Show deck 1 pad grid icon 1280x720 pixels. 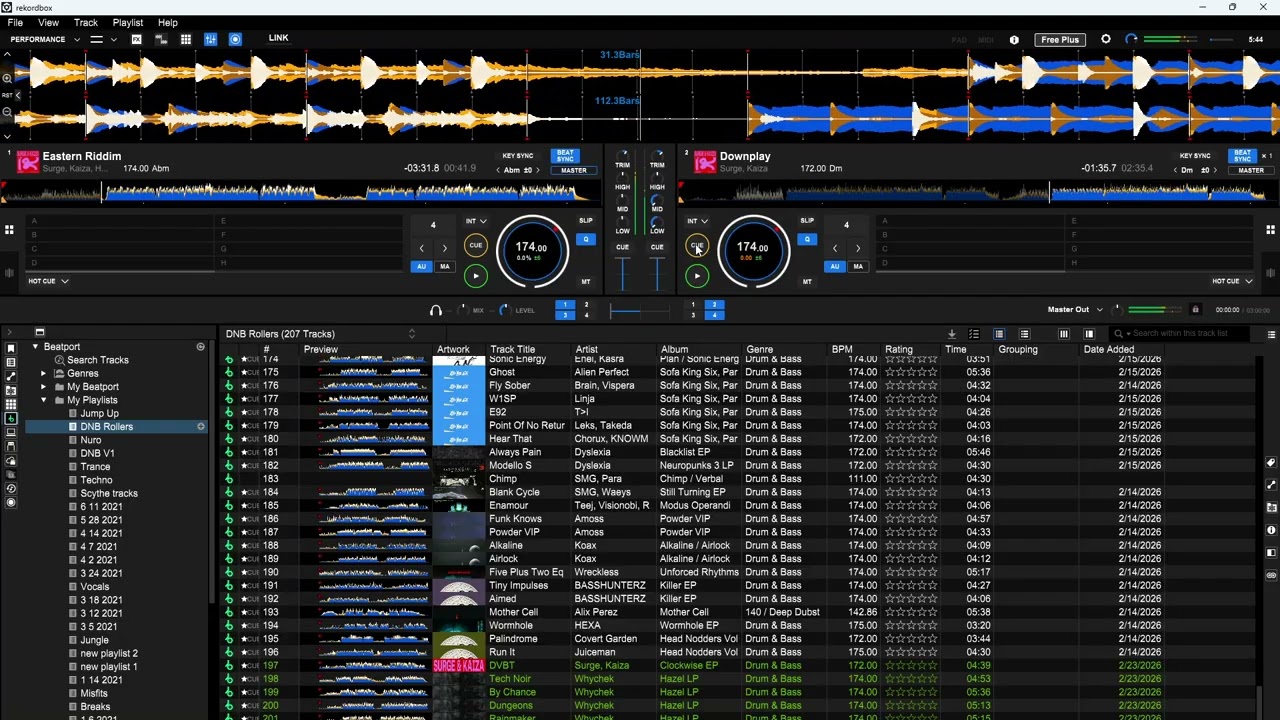click(9, 230)
